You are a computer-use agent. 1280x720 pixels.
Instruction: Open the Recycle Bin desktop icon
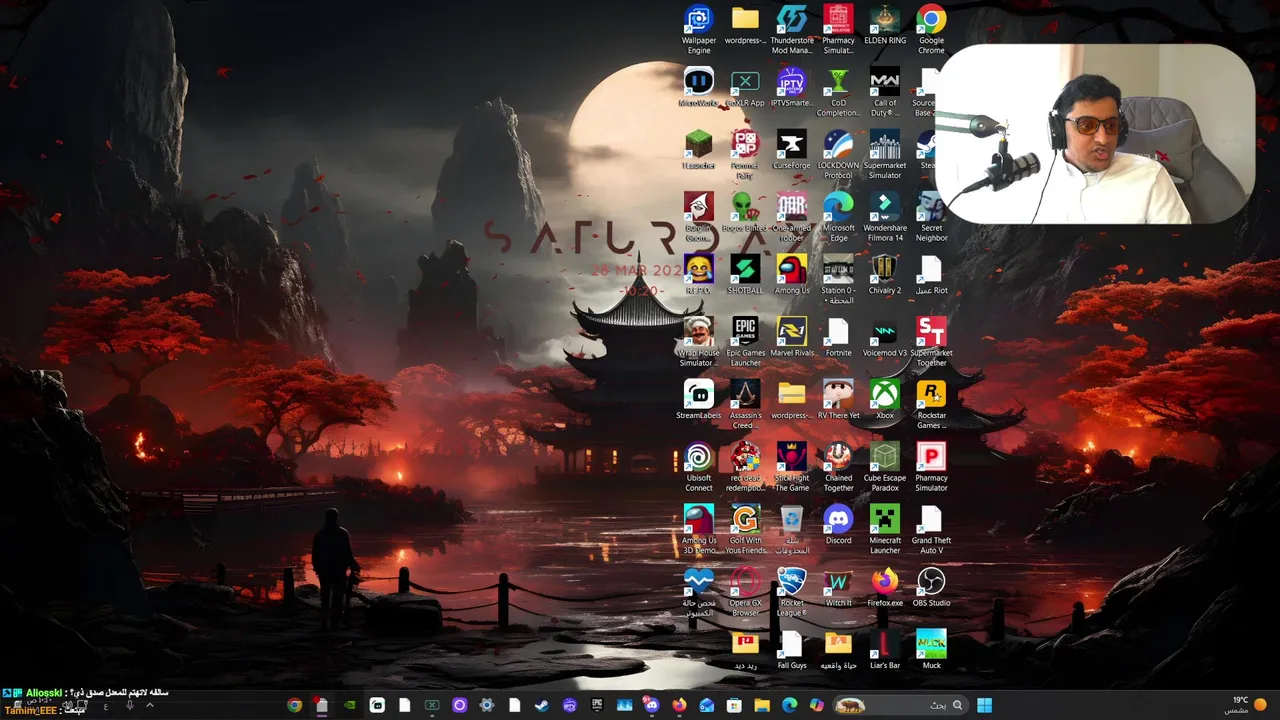[791, 530]
